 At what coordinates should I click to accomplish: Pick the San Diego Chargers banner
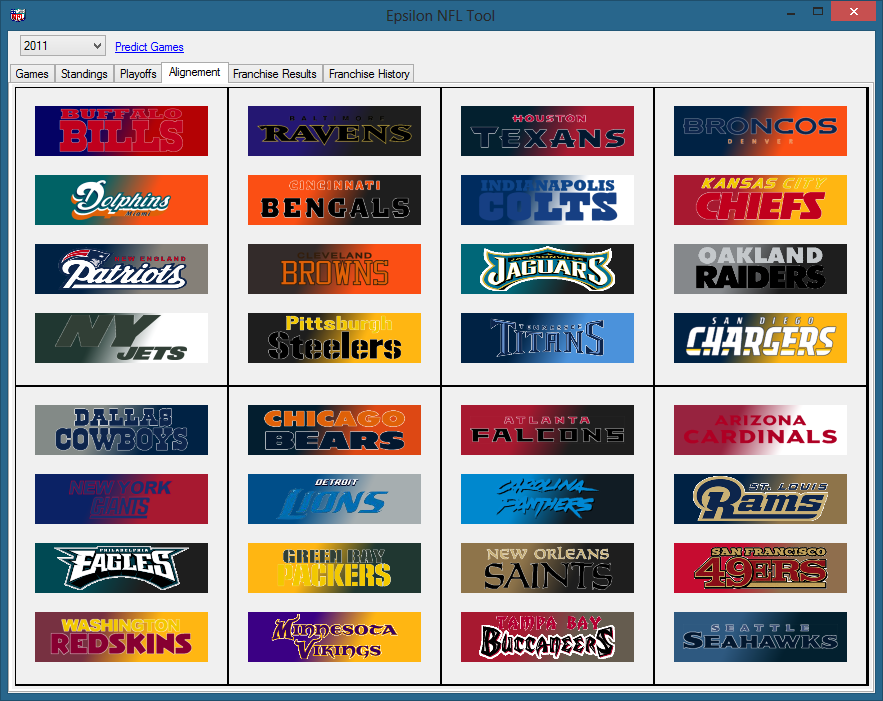coord(760,338)
